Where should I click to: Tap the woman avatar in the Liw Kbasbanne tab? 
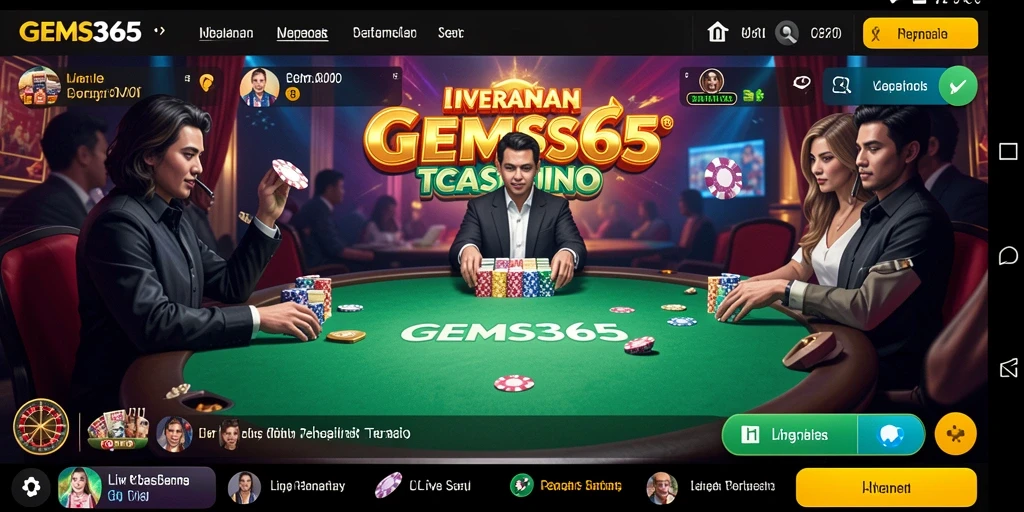(x=80, y=487)
